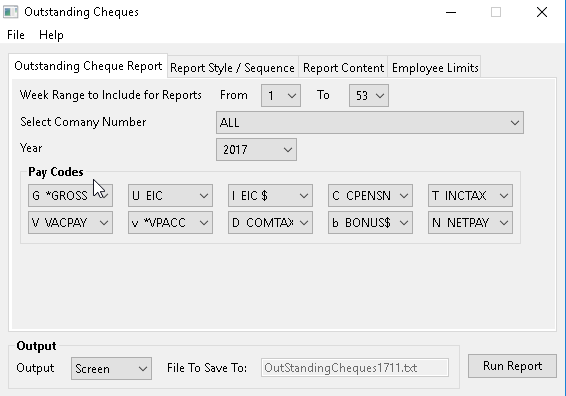This screenshot has width=566, height=396.
Task: Open the Select Company Number dropdown
Action: click(x=370, y=123)
